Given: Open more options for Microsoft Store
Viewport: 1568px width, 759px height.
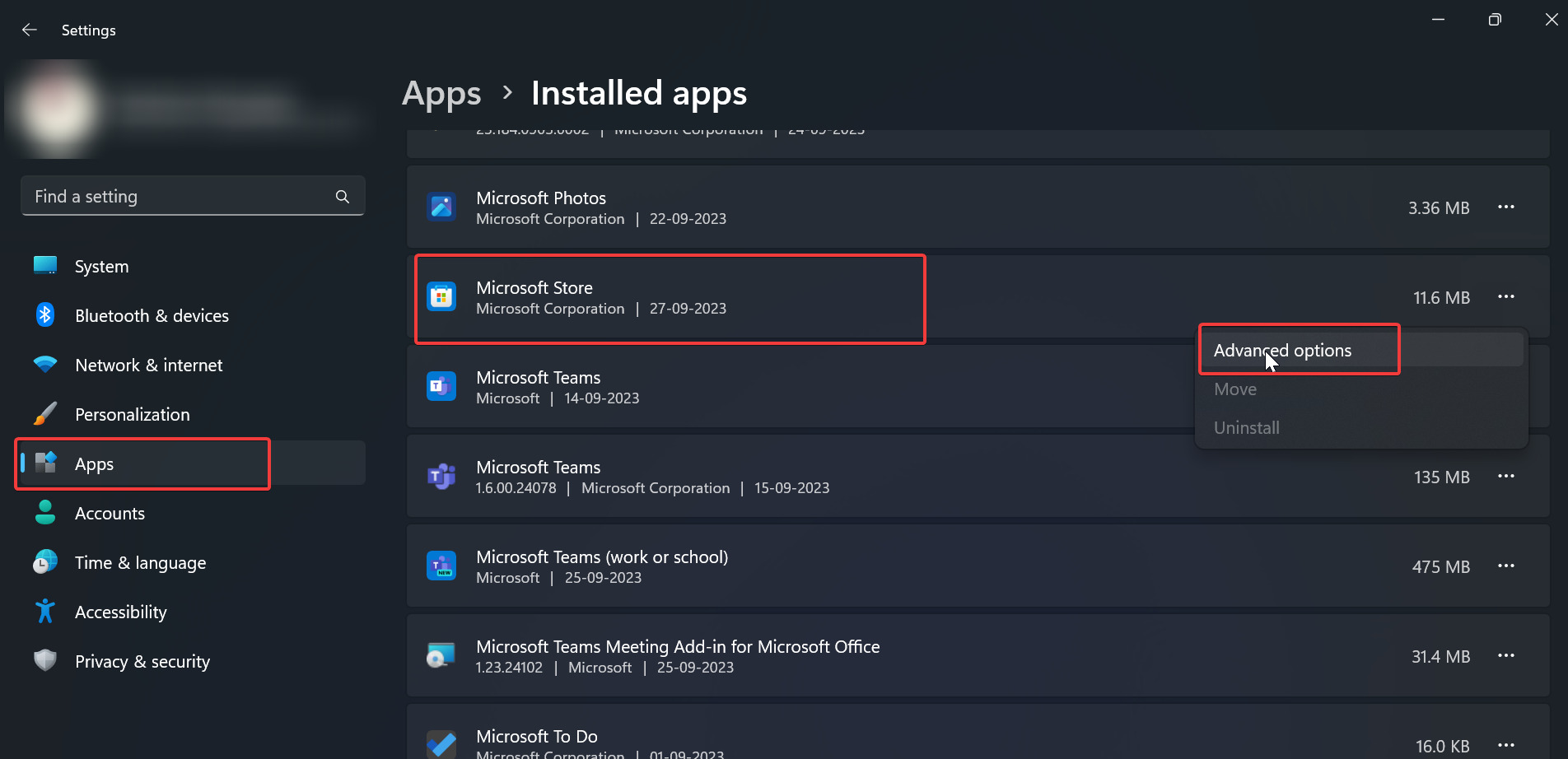Looking at the screenshot, I should (1506, 296).
